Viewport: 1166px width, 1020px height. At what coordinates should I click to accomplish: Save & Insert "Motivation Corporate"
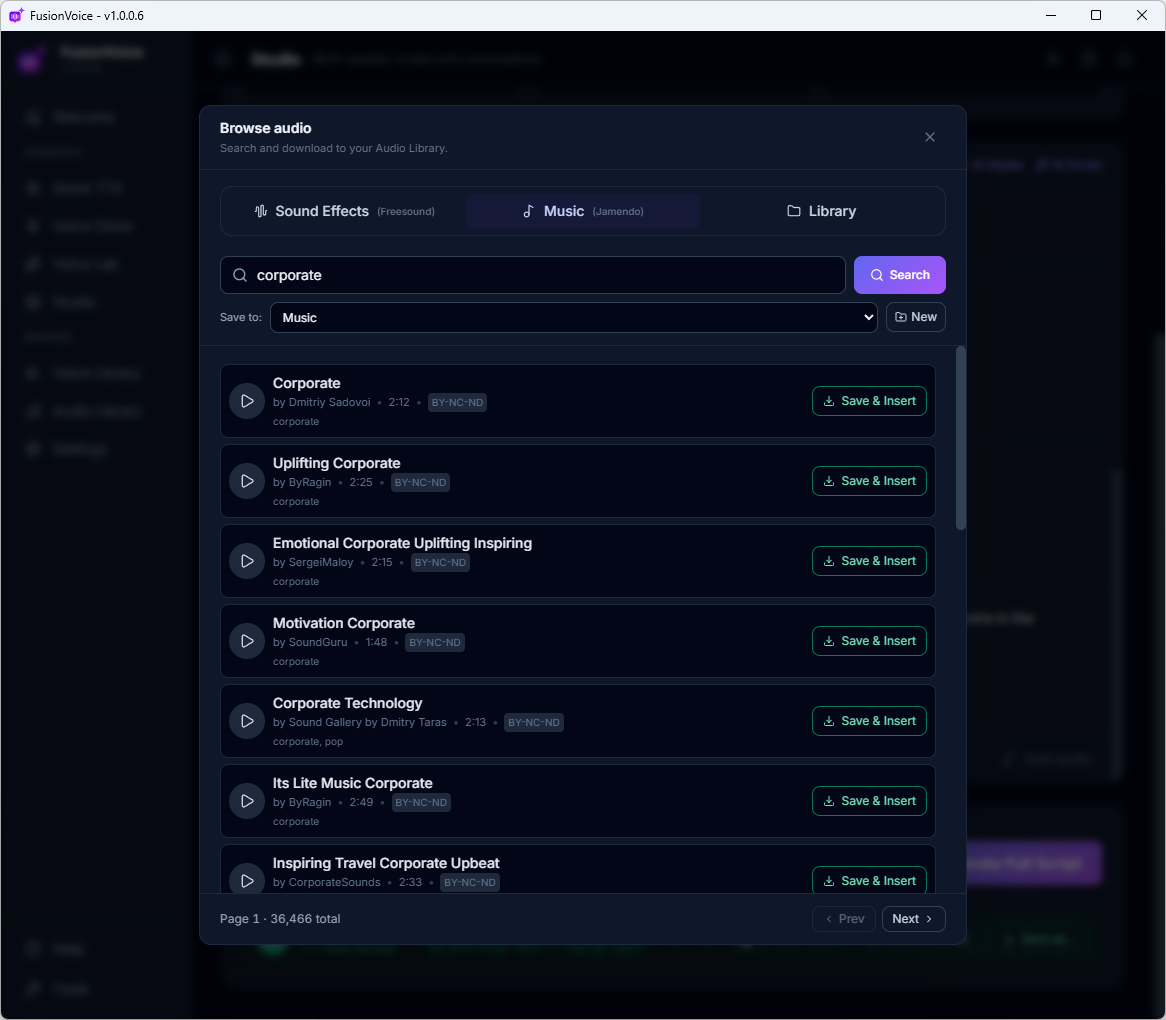[869, 641]
